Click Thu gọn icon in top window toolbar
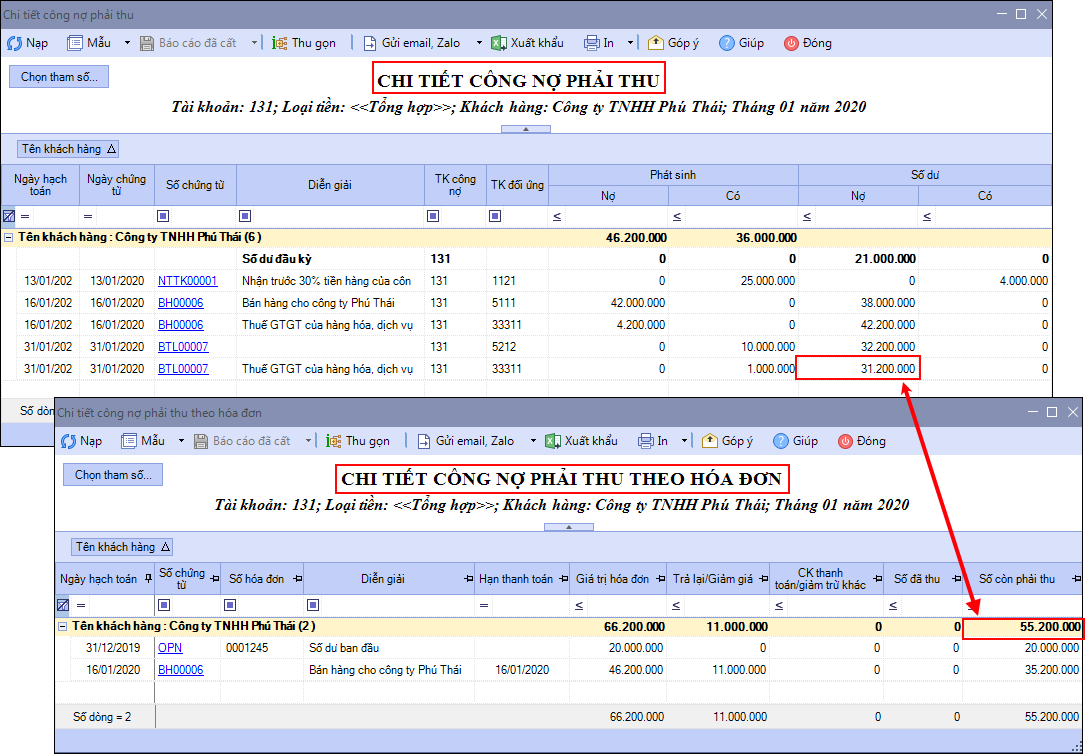The height and width of the screenshot is (754, 1085). pyautogui.click(x=277, y=43)
